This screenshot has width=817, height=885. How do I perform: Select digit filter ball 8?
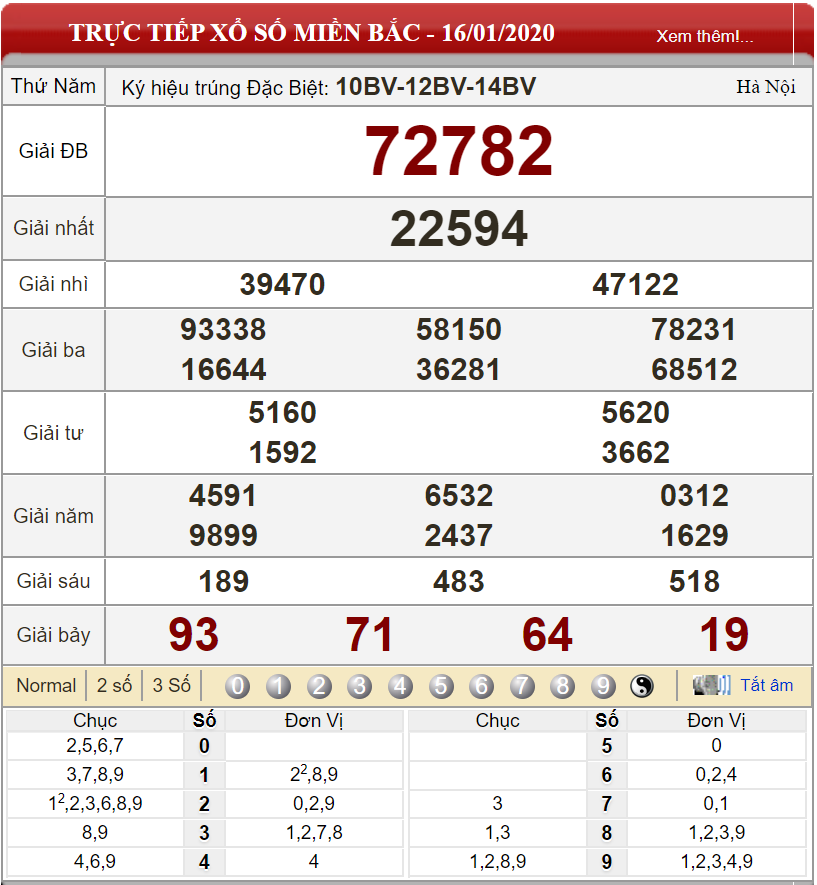click(563, 686)
